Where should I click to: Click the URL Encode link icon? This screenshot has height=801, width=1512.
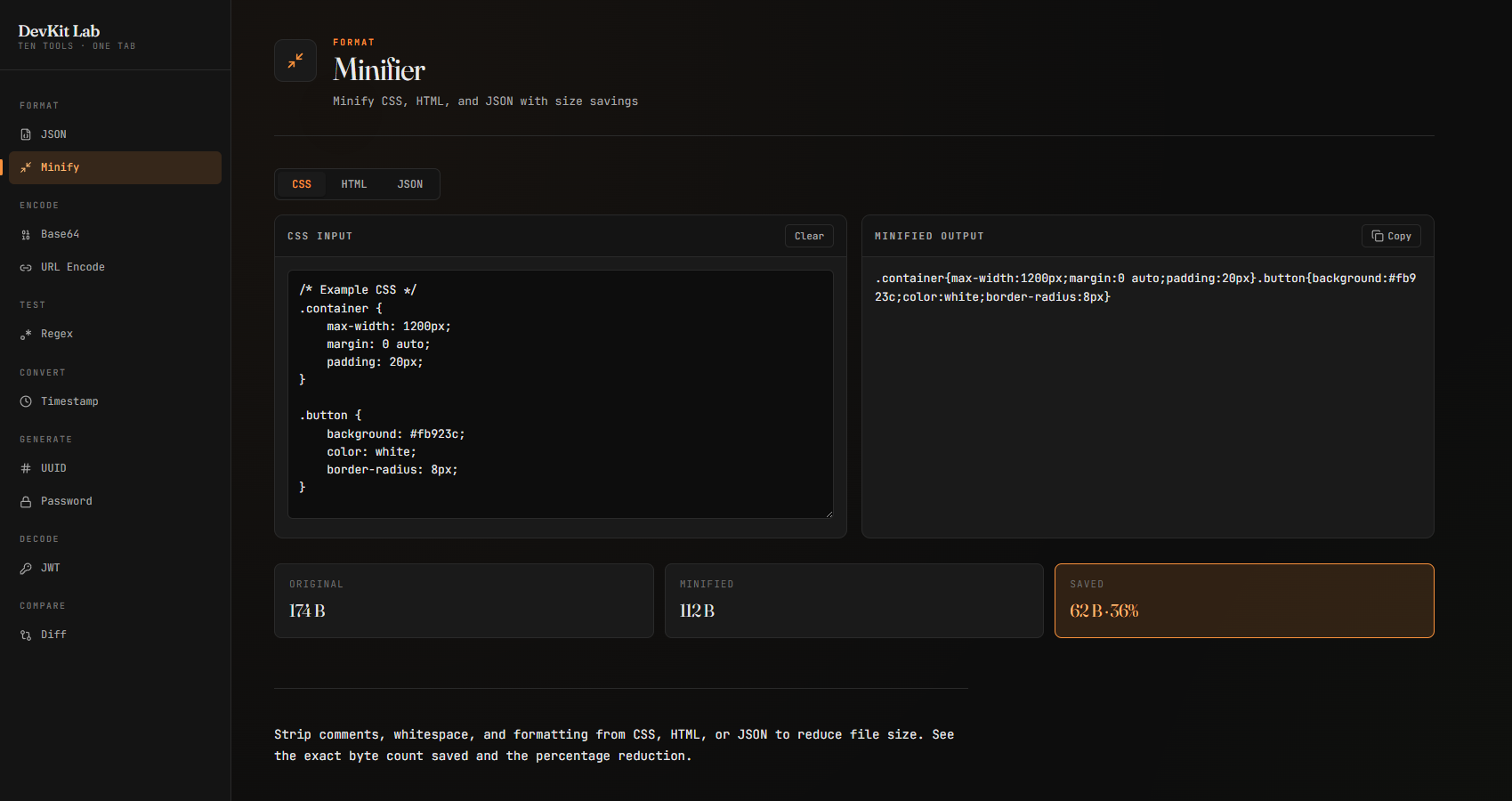pyautogui.click(x=26, y=268)
